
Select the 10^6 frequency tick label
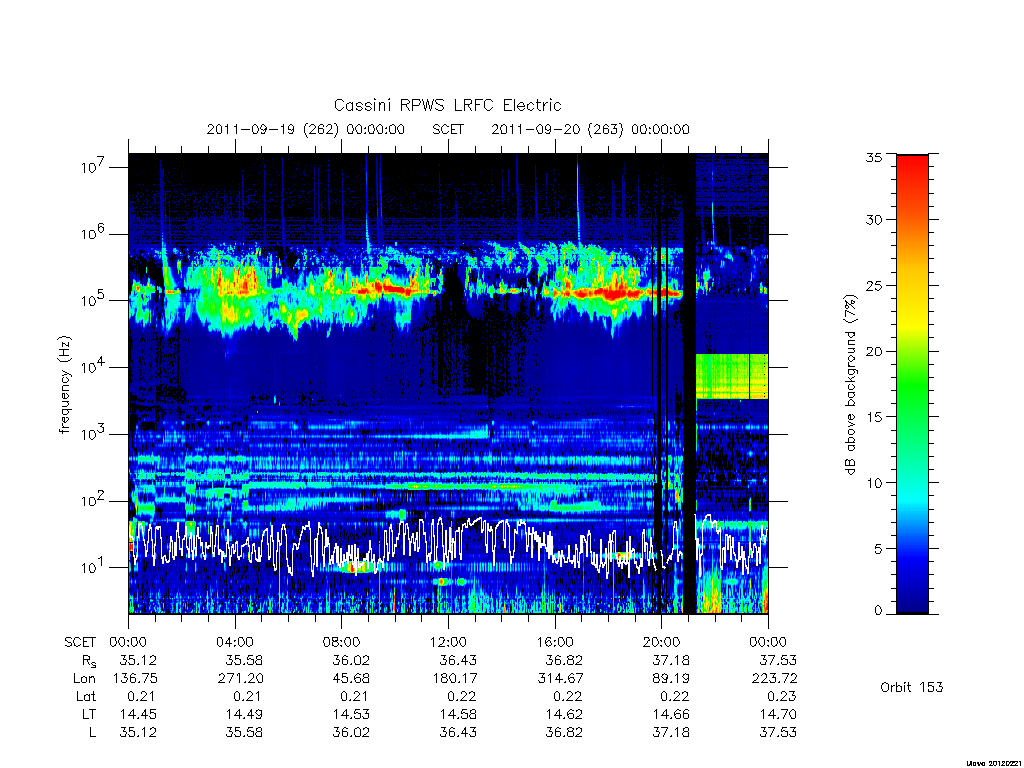(x=94, y=233)
